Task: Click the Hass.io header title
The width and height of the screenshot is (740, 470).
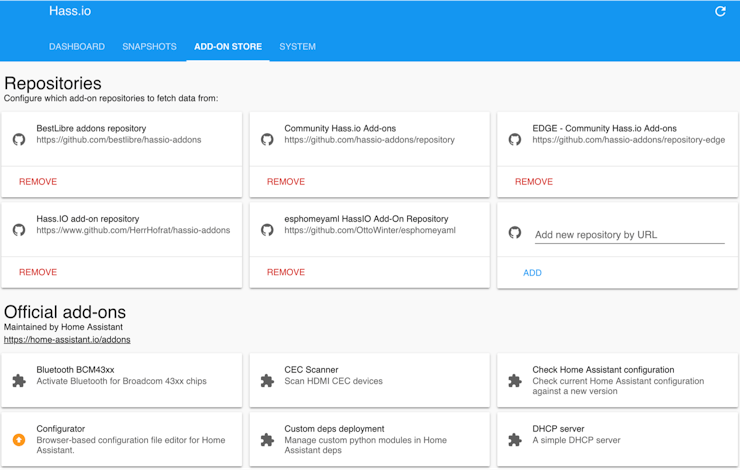Action: click(70, 11)
